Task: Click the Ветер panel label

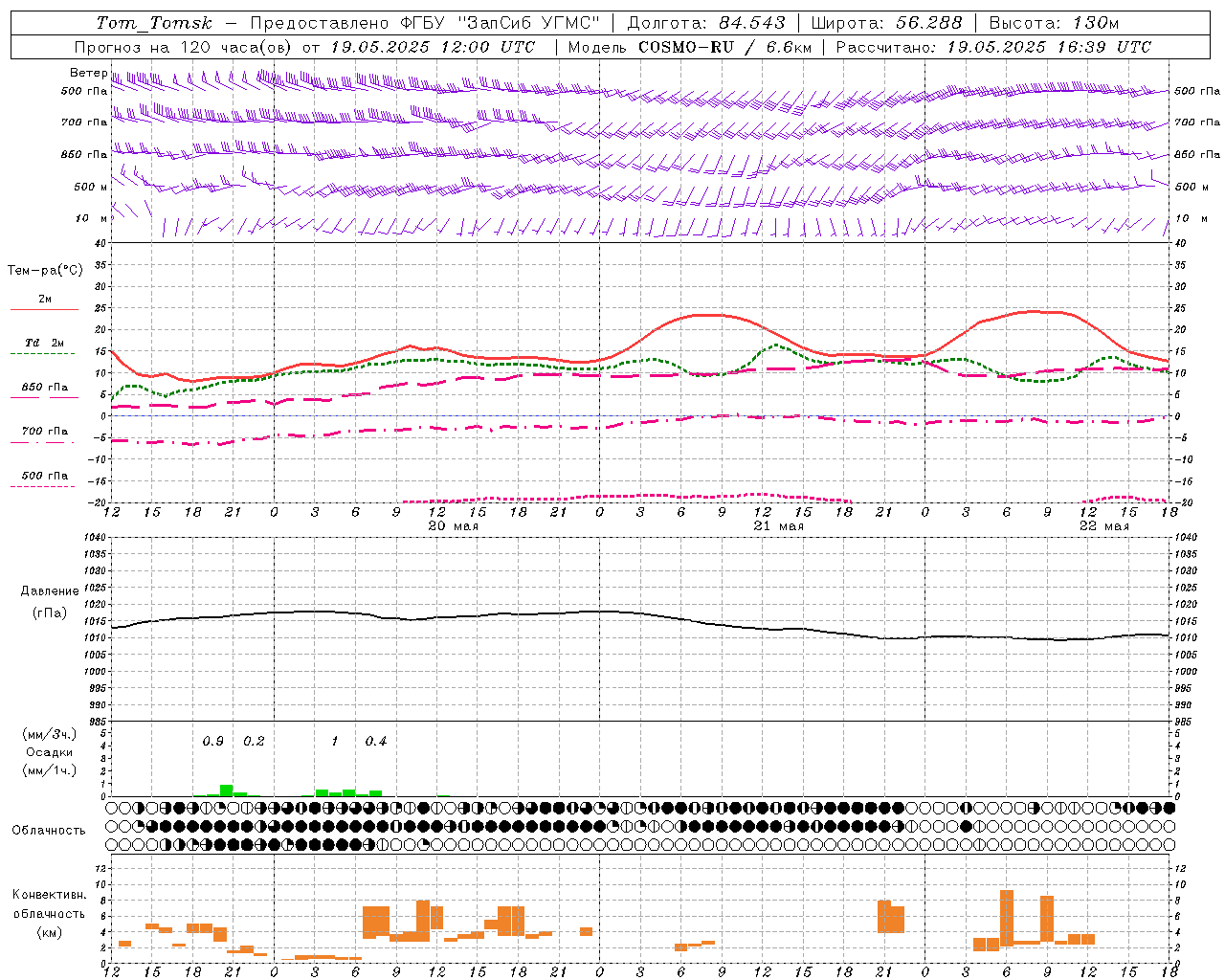Action: [x=88, y=73]
